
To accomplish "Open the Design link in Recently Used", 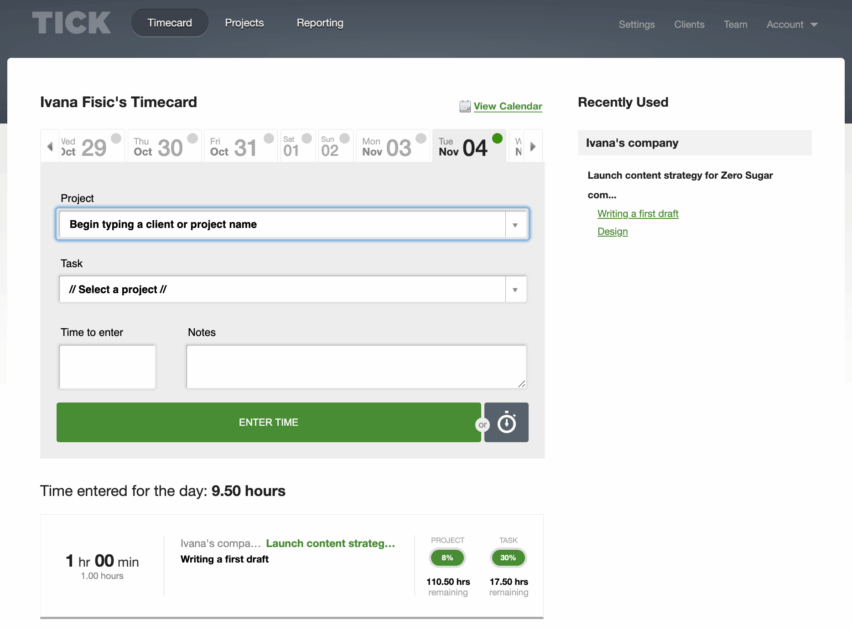I will (612, 231).
